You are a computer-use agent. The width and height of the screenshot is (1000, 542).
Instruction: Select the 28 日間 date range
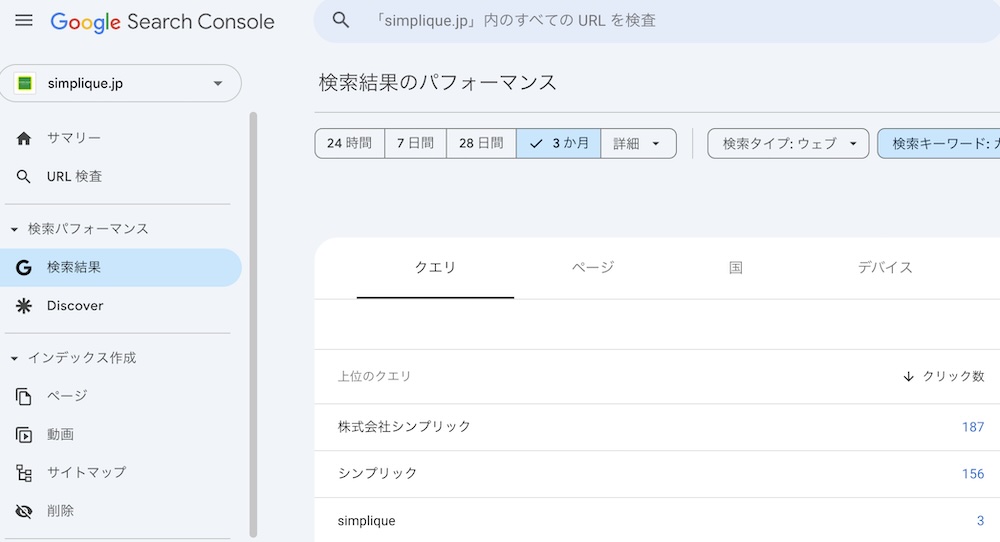click(482, 143)
